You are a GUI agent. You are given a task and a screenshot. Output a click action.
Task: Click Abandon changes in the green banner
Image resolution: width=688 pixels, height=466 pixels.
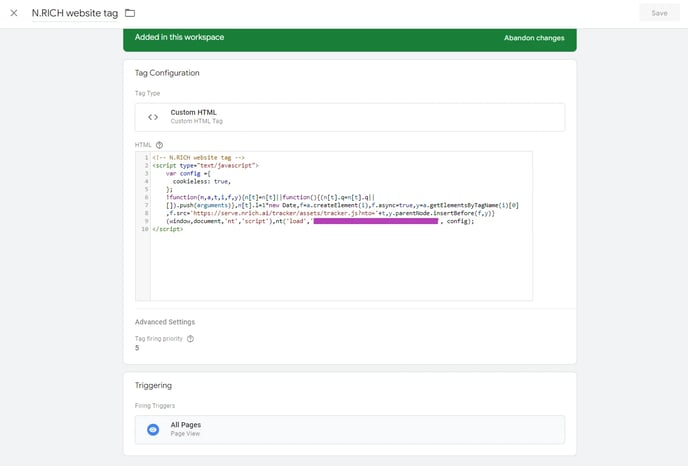[x=534, y=38]
